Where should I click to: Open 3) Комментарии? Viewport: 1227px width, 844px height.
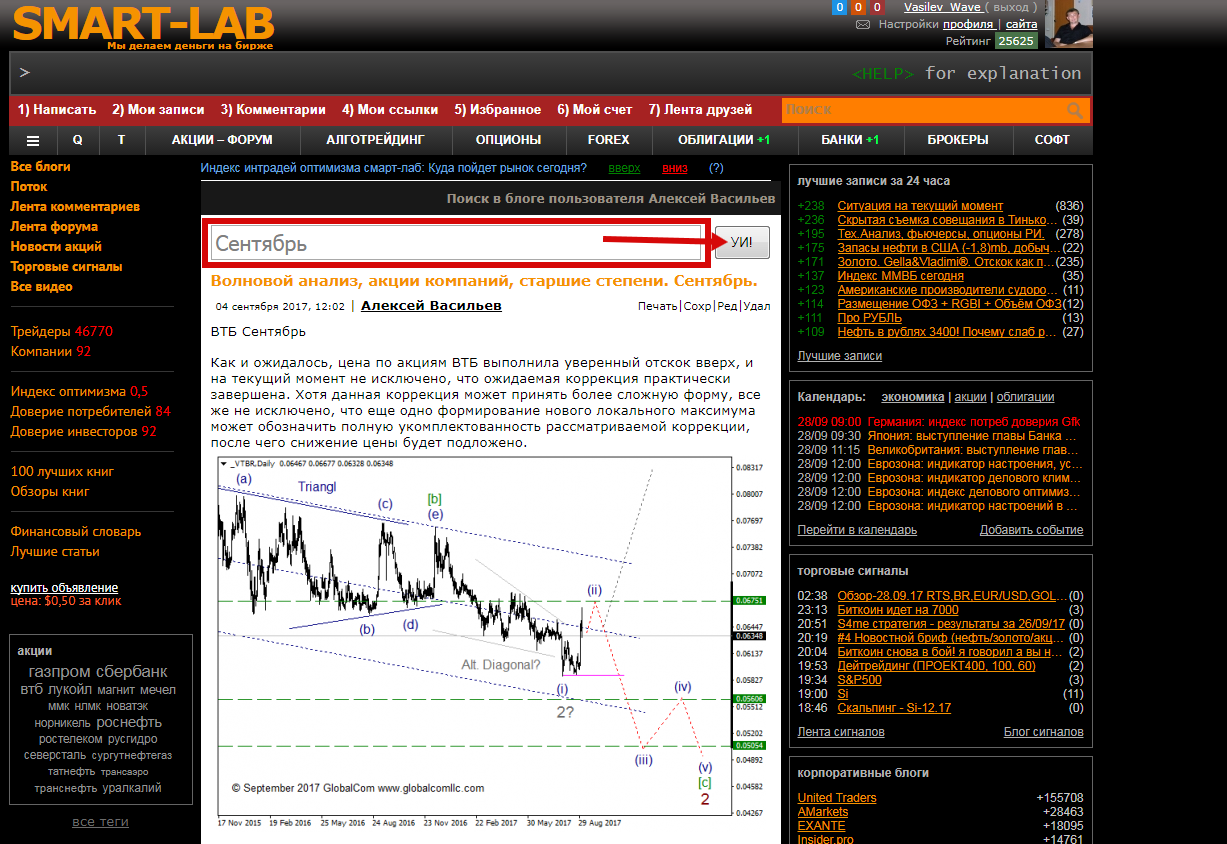click(x=273, y=110)
